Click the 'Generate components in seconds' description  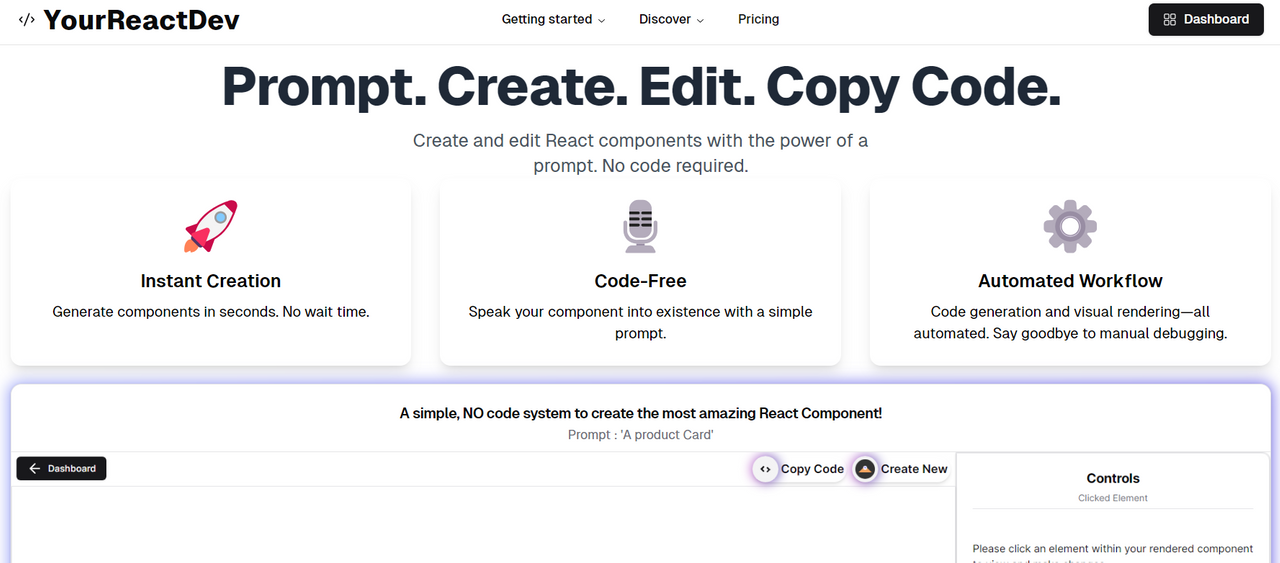(211, 312)
